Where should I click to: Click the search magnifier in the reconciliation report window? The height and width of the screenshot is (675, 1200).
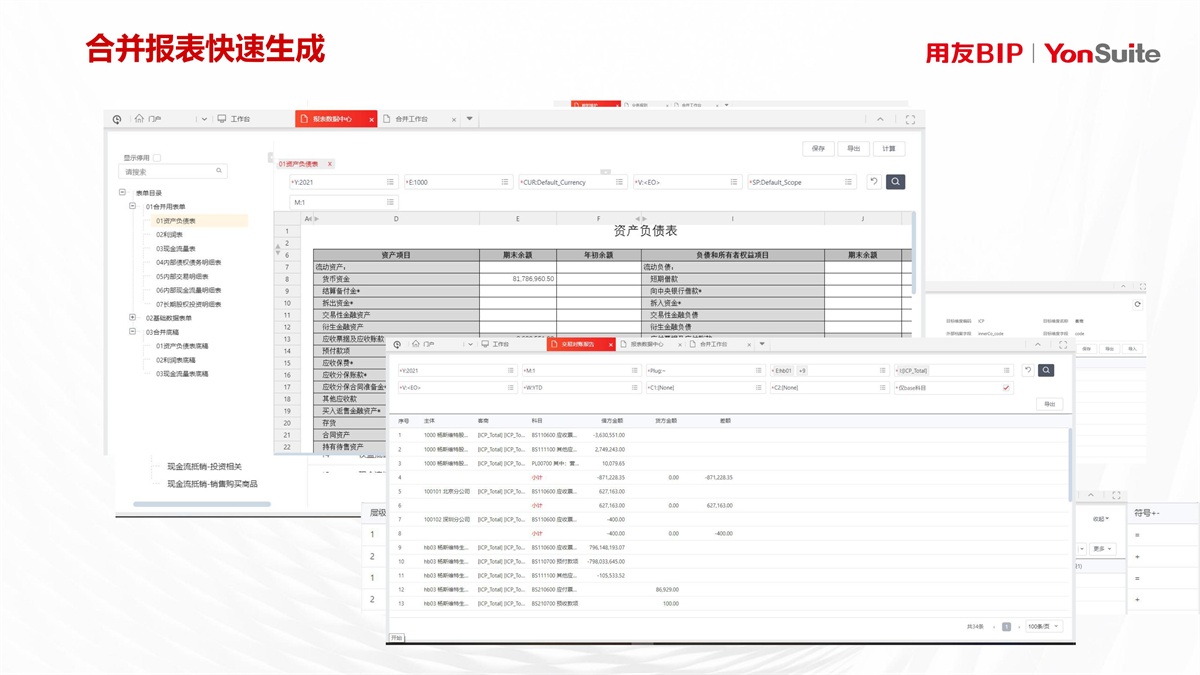[1046, 370]
